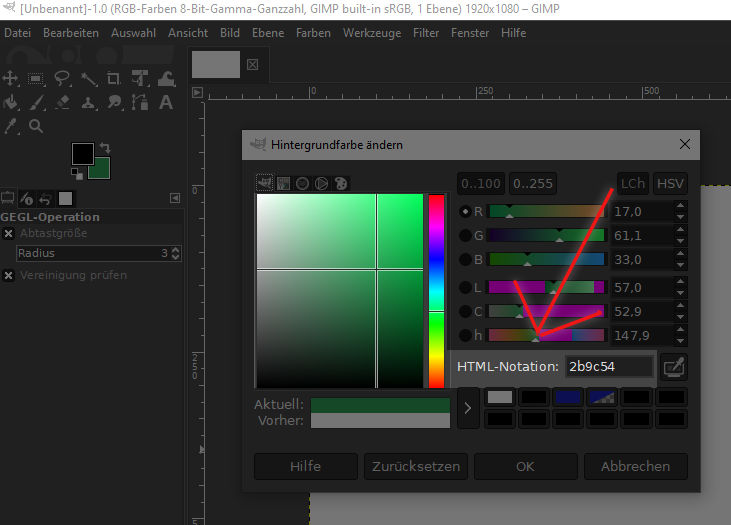Open the Datei menu
731x525 pixels.
tap(18, 33)
